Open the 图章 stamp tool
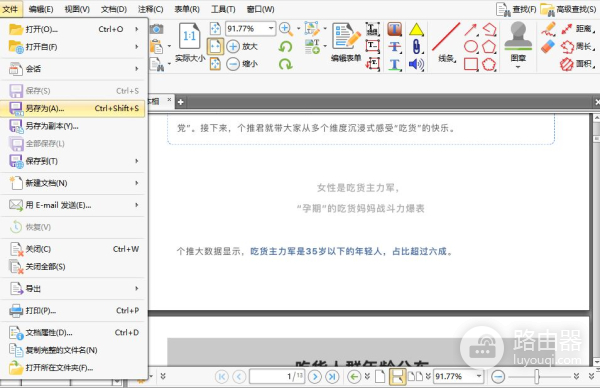This screenshot has height=388, width=600. 518,44
